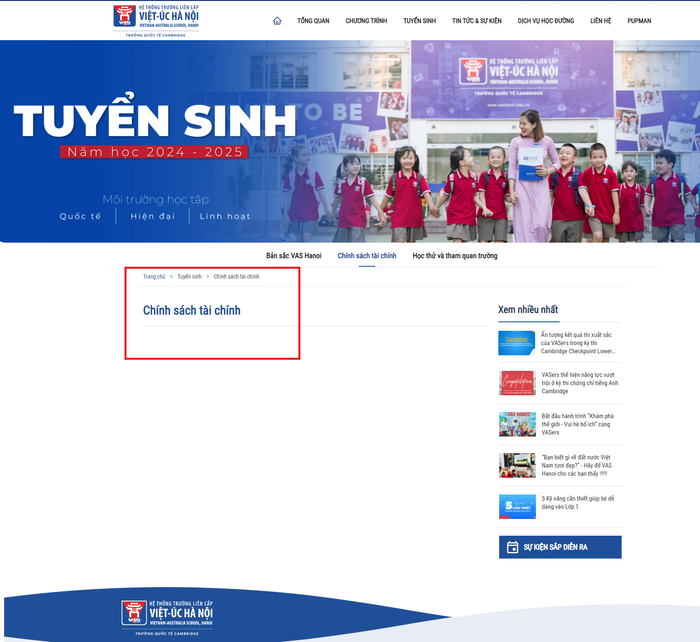Open article about chứng chỉ tiếng Anh Cambridge
The height and width of the screenshot is (642, 700).
(580, 383)
